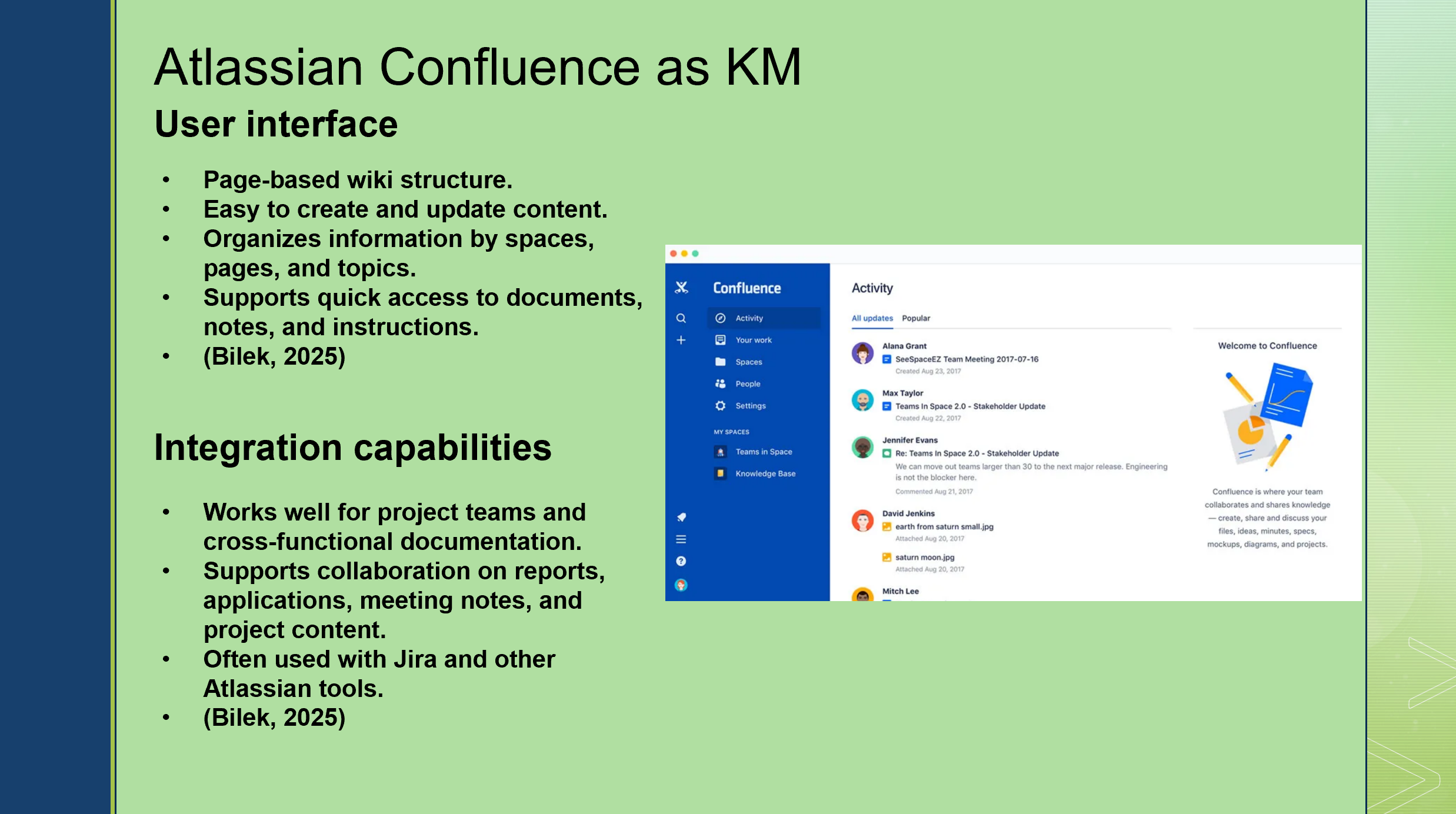Click the Confluence title in the sidebar
Viewport: 1456px width, 814px height.
tap(747, 288)
